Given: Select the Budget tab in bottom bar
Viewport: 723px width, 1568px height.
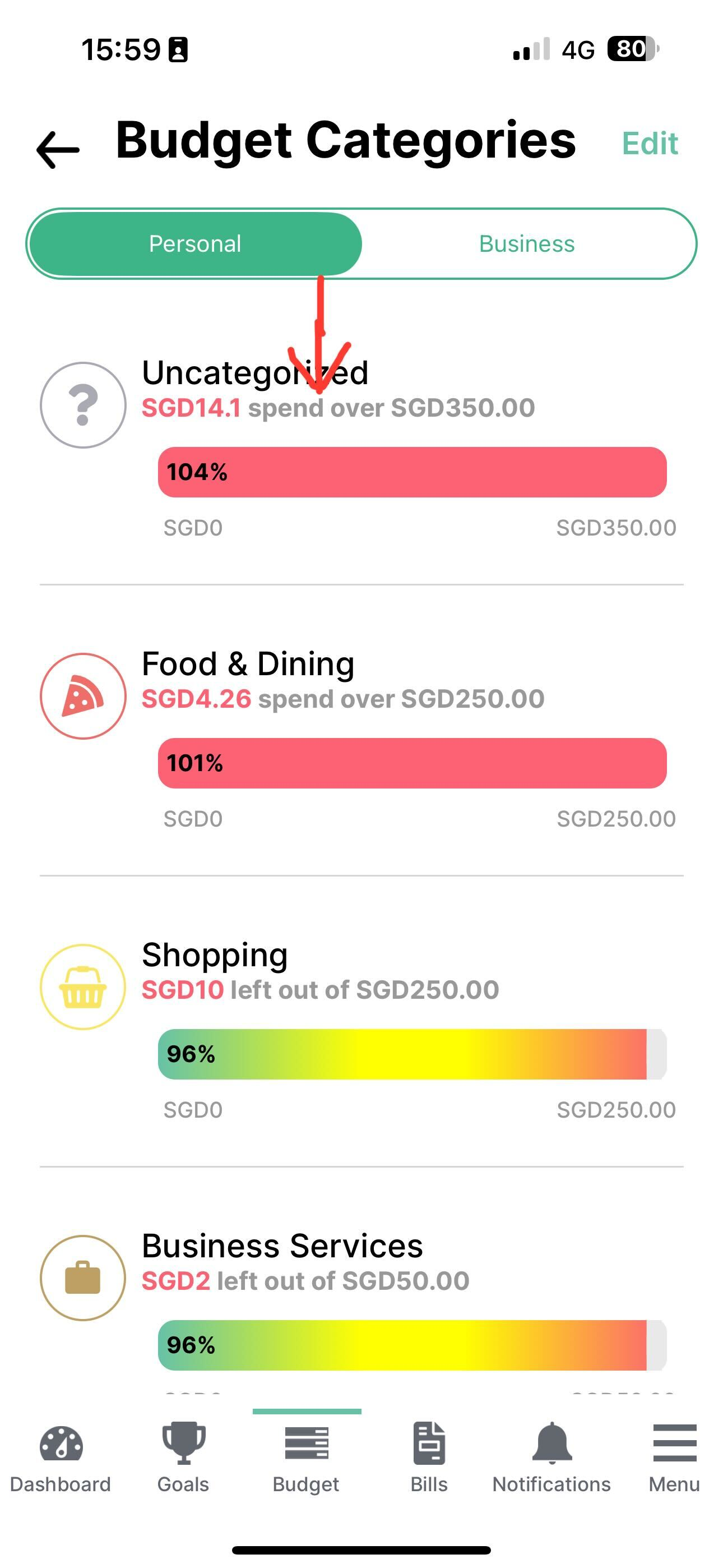Looking at the screenshot, I should (x=306, y=1457).
